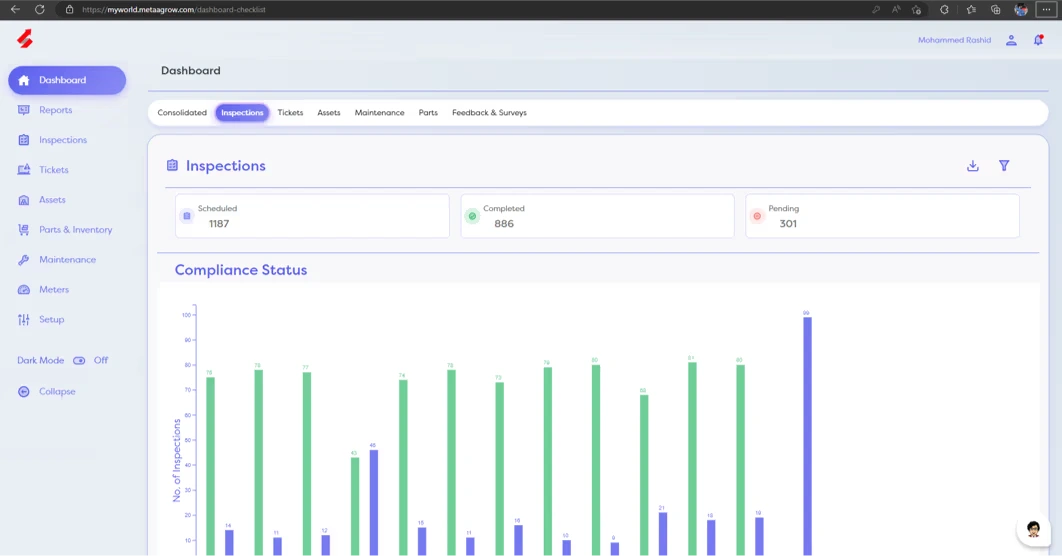Switch to the Maintenance tab
Image resolution: width=1062 pixels, height=556 pixels.
pos(379,113)
